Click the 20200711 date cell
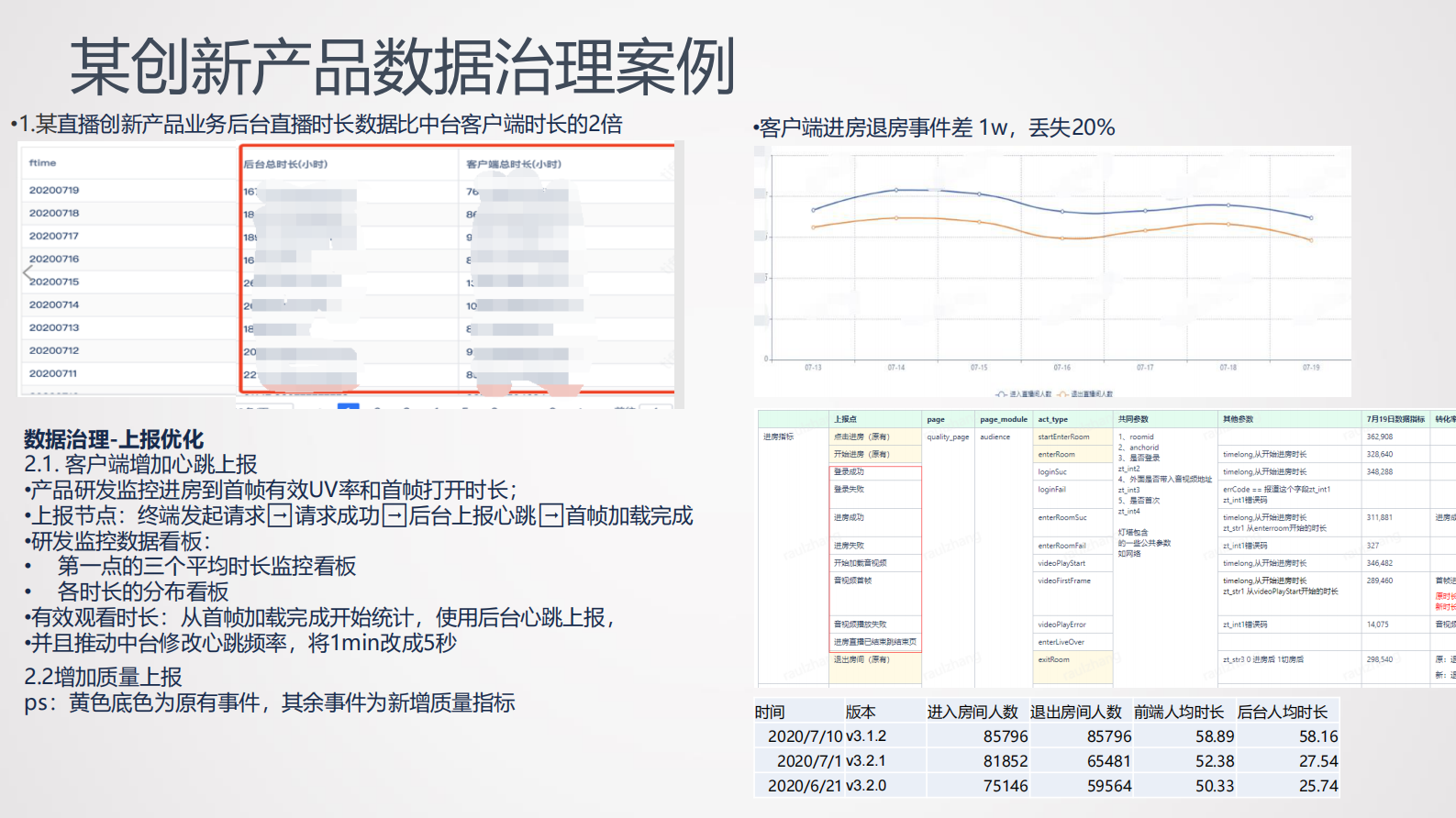 click(x=54, y=374)
